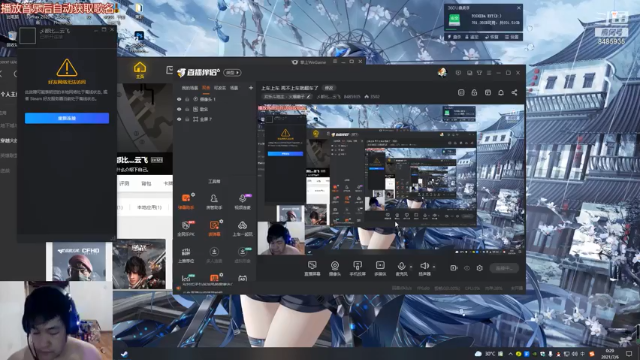
Task: Click the CFHD game thumbnail
Action: [78, 262]
